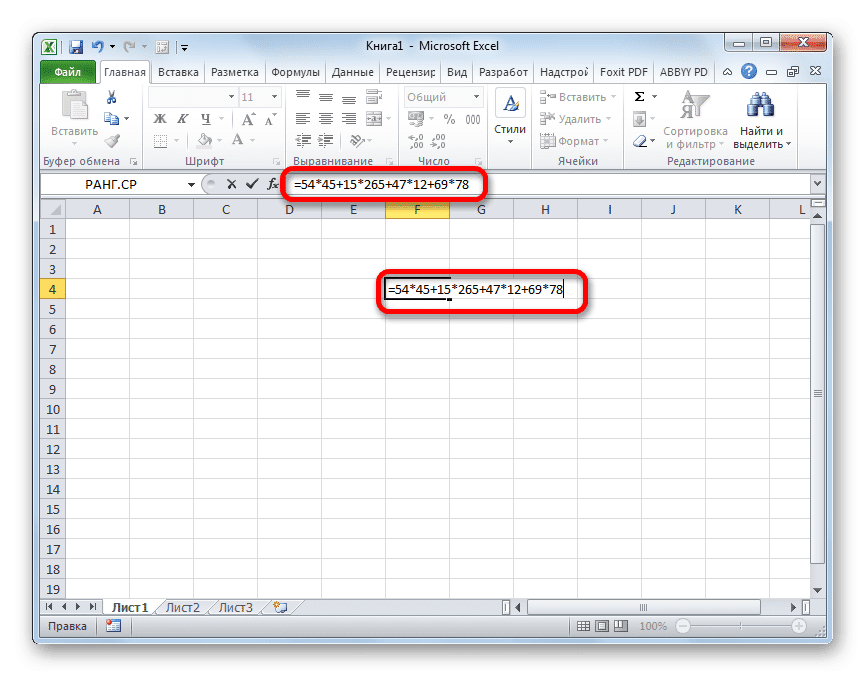Open the cell borders tool

(161, 141)
